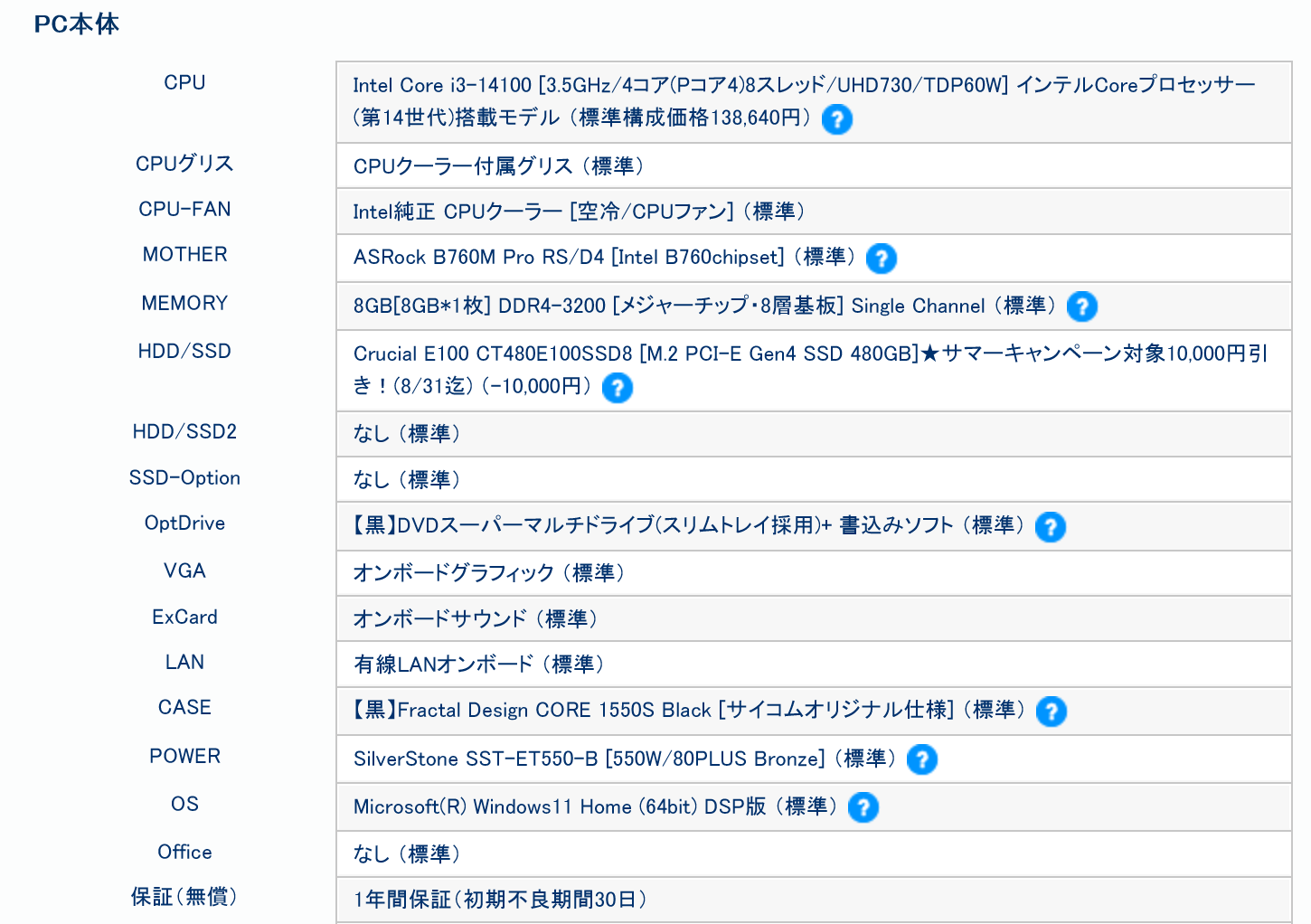Click the CPUグリス row label
1311x924 pixels.
(x=184, y=164)
